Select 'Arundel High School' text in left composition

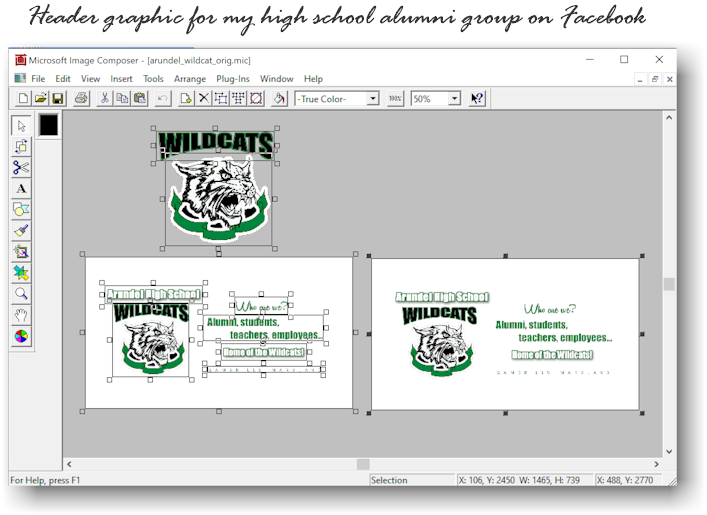click(153, 294)
